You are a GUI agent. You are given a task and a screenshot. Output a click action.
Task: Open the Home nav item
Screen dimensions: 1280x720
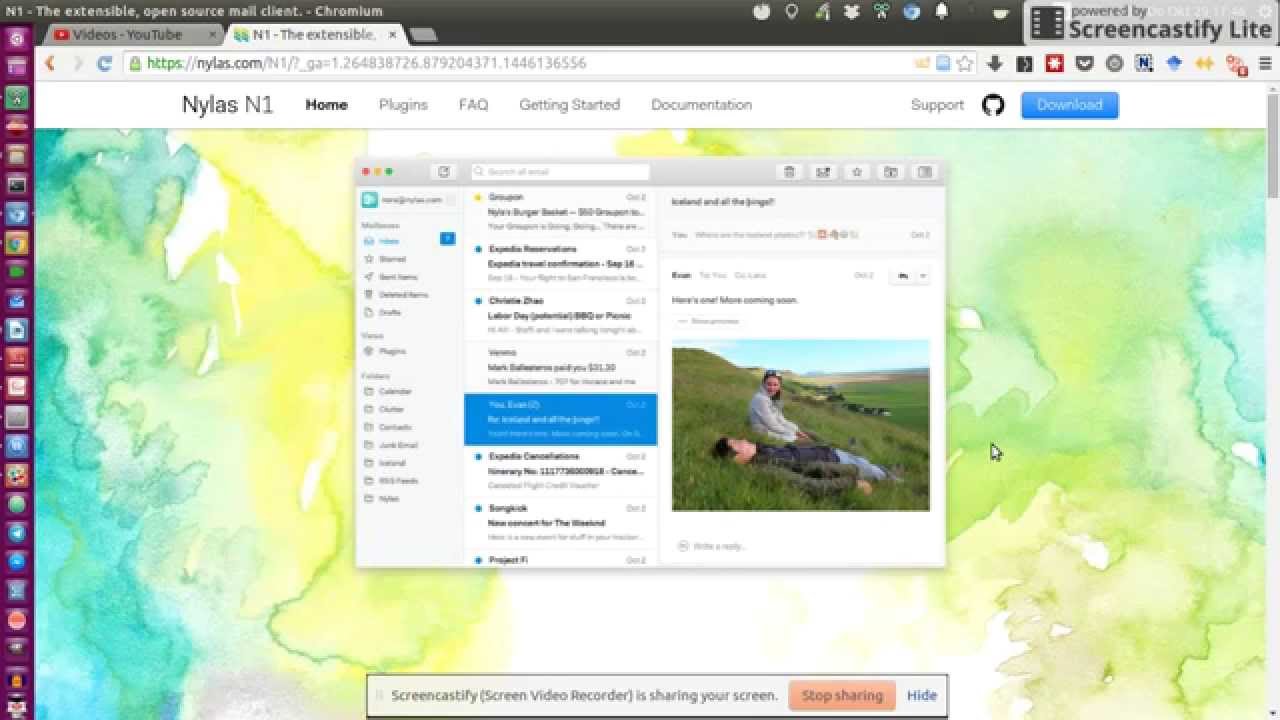click(x=326, y=104)
